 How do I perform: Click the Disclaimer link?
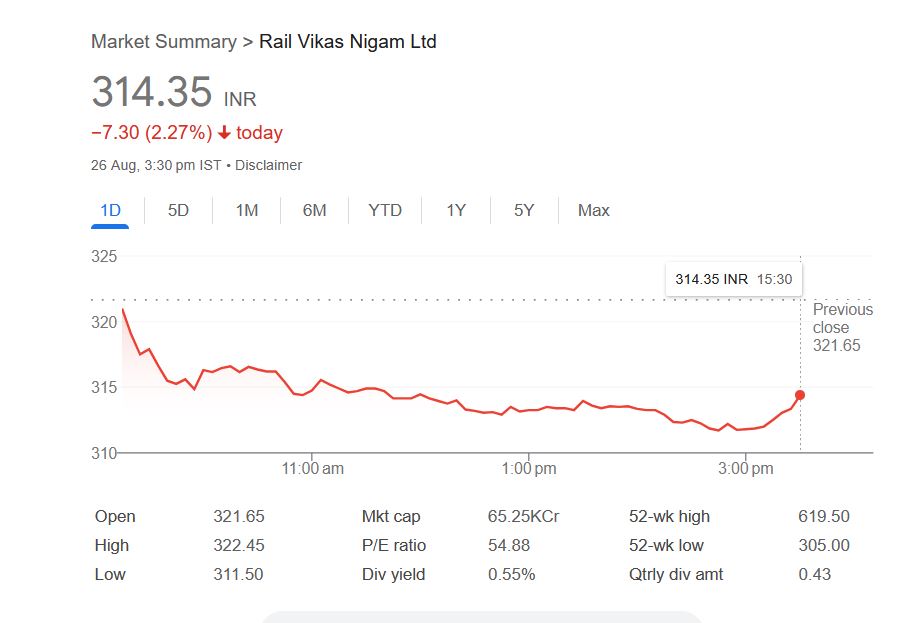pos(269,165)
